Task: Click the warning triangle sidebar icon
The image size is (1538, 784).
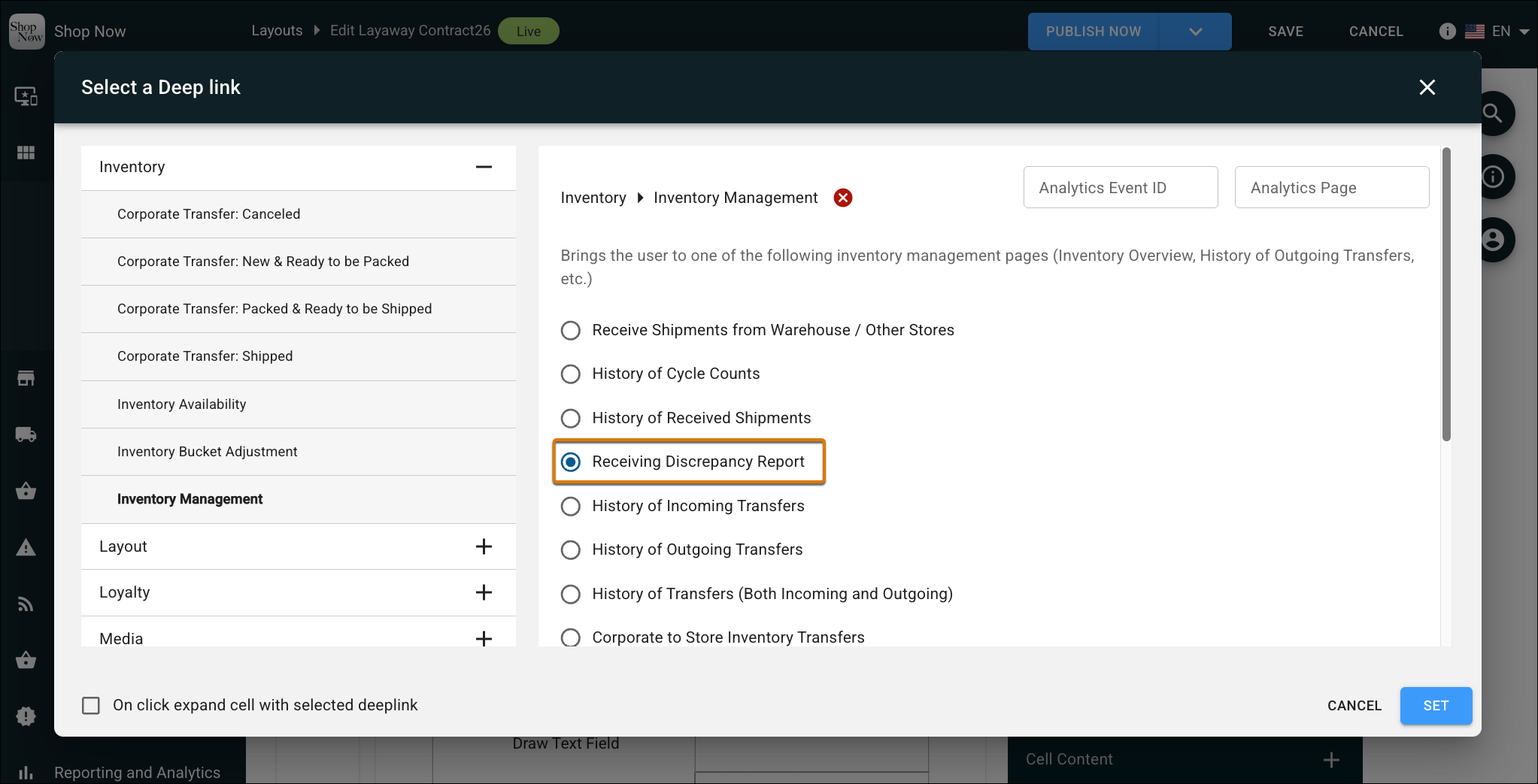Action: tap(26, 547)
